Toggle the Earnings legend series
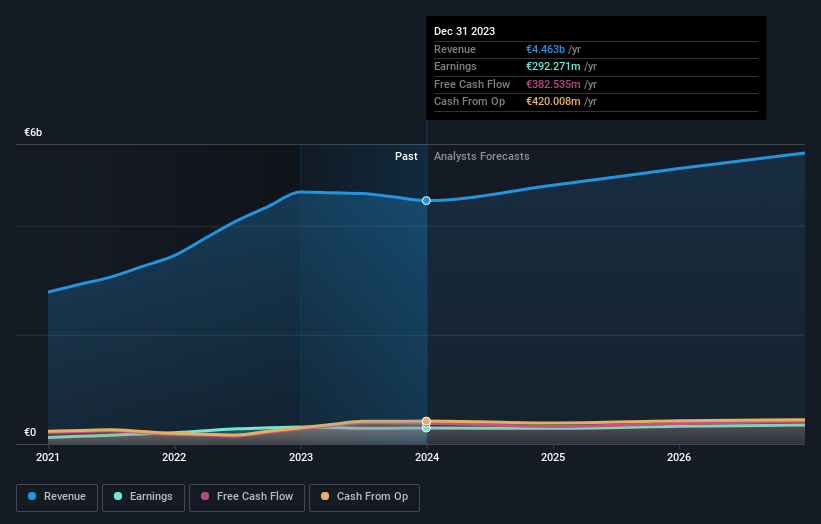Screen dimensions: 821x524 coord(143,497)
